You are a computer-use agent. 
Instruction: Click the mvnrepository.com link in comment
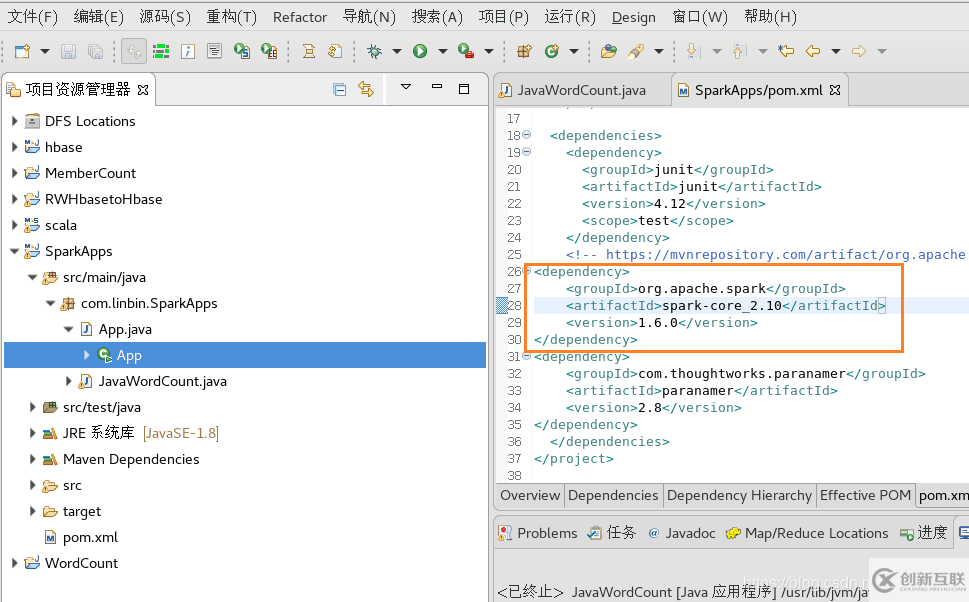pos(785,255)
